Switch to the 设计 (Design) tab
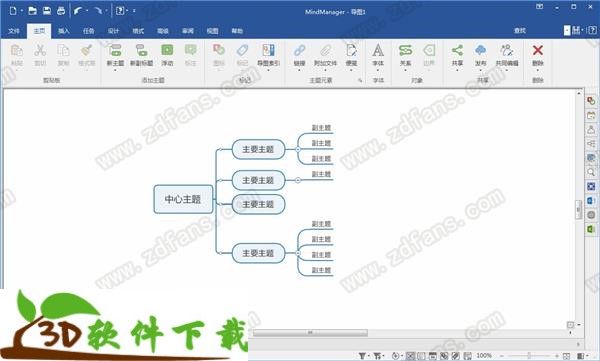600x361 pixels. [x=113, y=31]
